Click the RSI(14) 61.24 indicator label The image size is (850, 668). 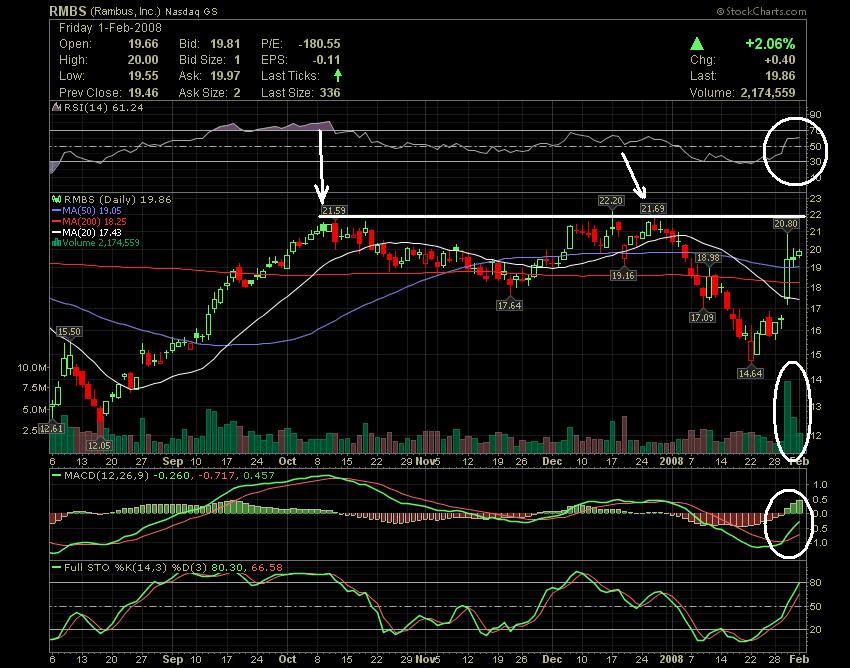tap(104, 107)
